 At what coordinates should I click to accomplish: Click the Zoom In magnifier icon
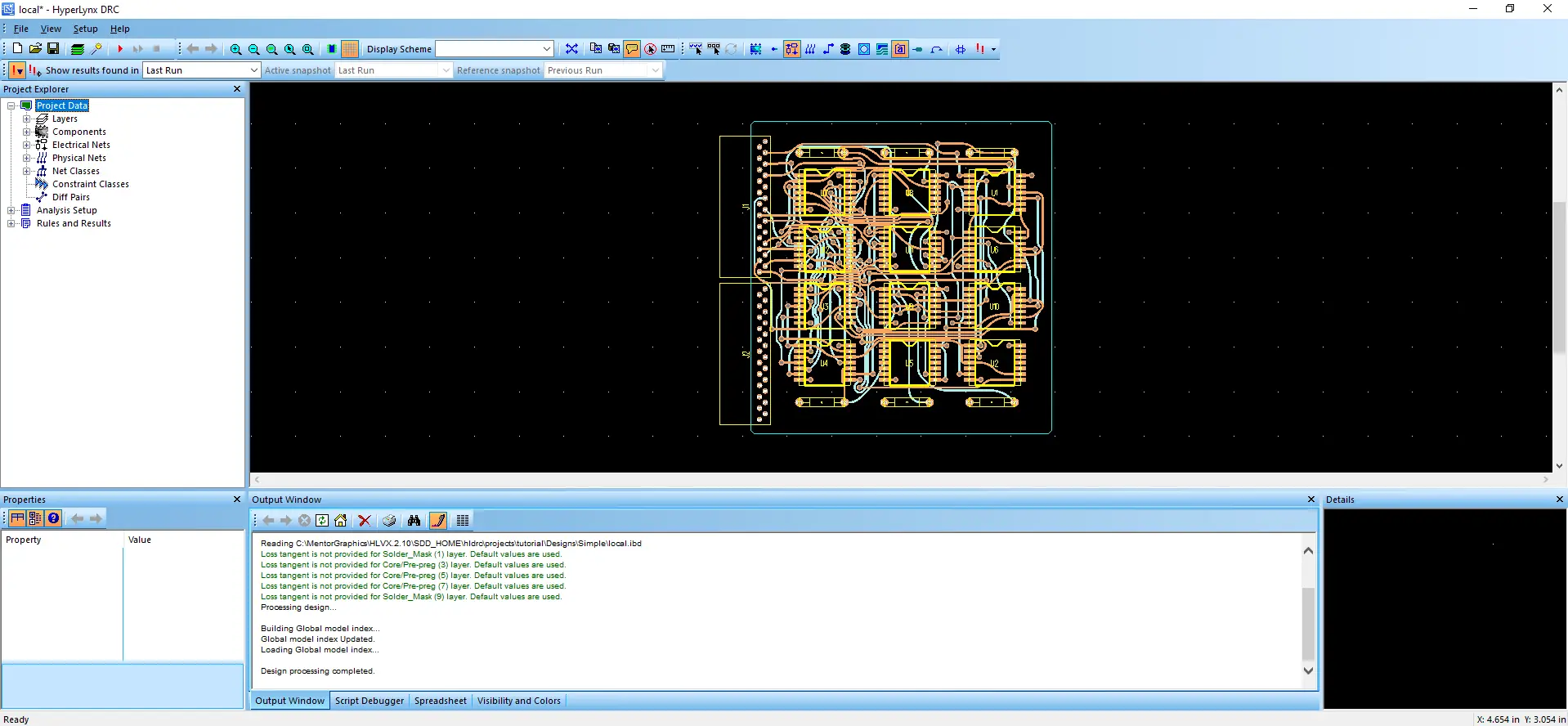pyautogui.click(x=235, y=49)
